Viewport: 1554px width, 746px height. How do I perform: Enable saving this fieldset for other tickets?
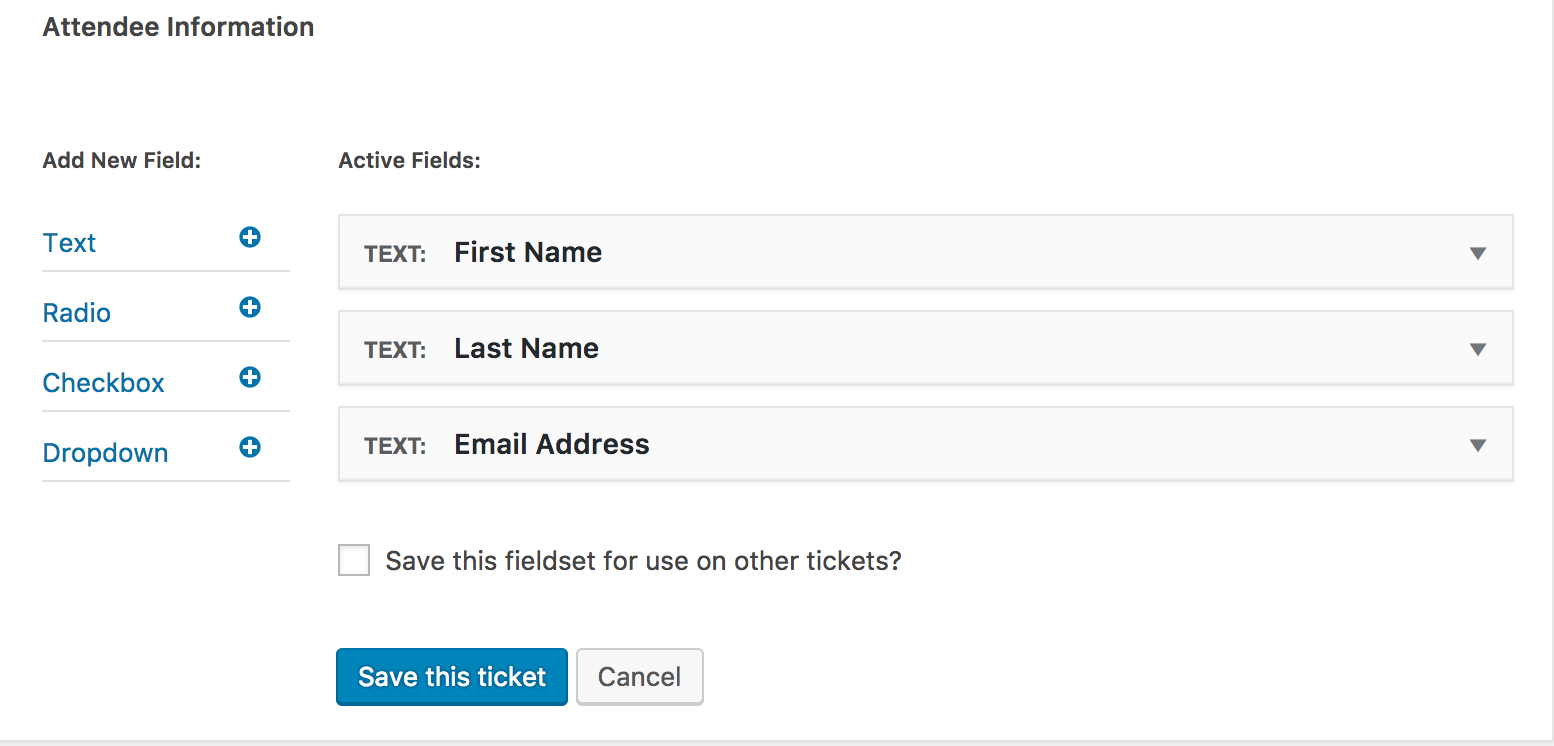coord(354,560)
